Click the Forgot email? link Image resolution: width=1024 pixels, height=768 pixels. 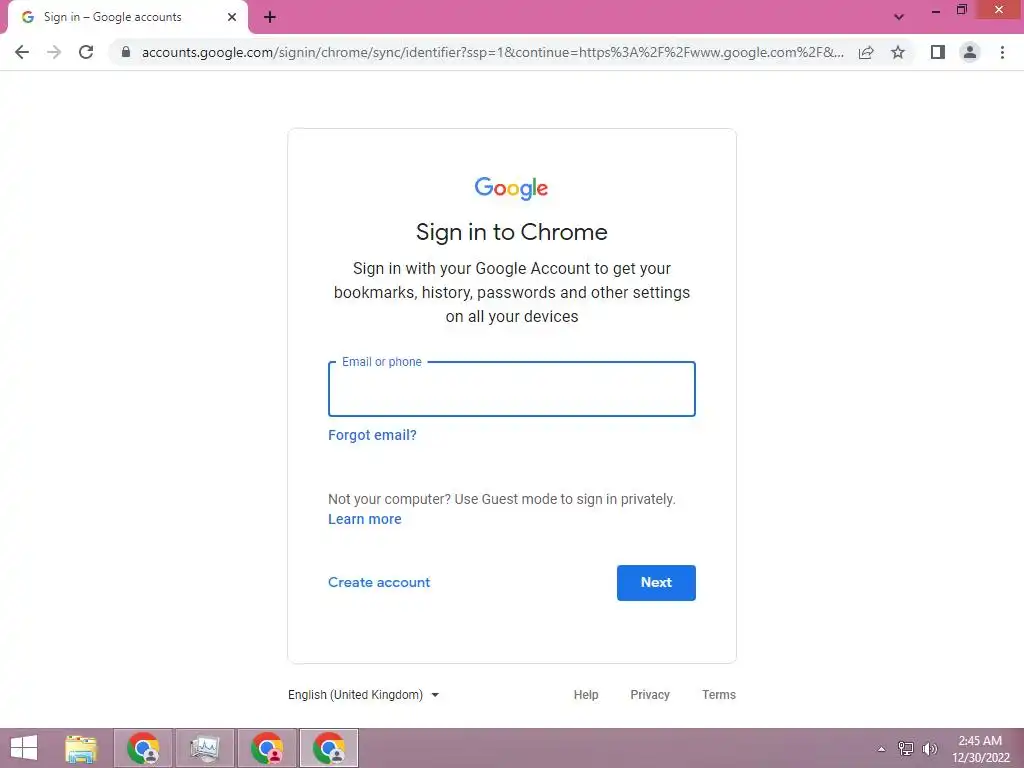(372, 435)
